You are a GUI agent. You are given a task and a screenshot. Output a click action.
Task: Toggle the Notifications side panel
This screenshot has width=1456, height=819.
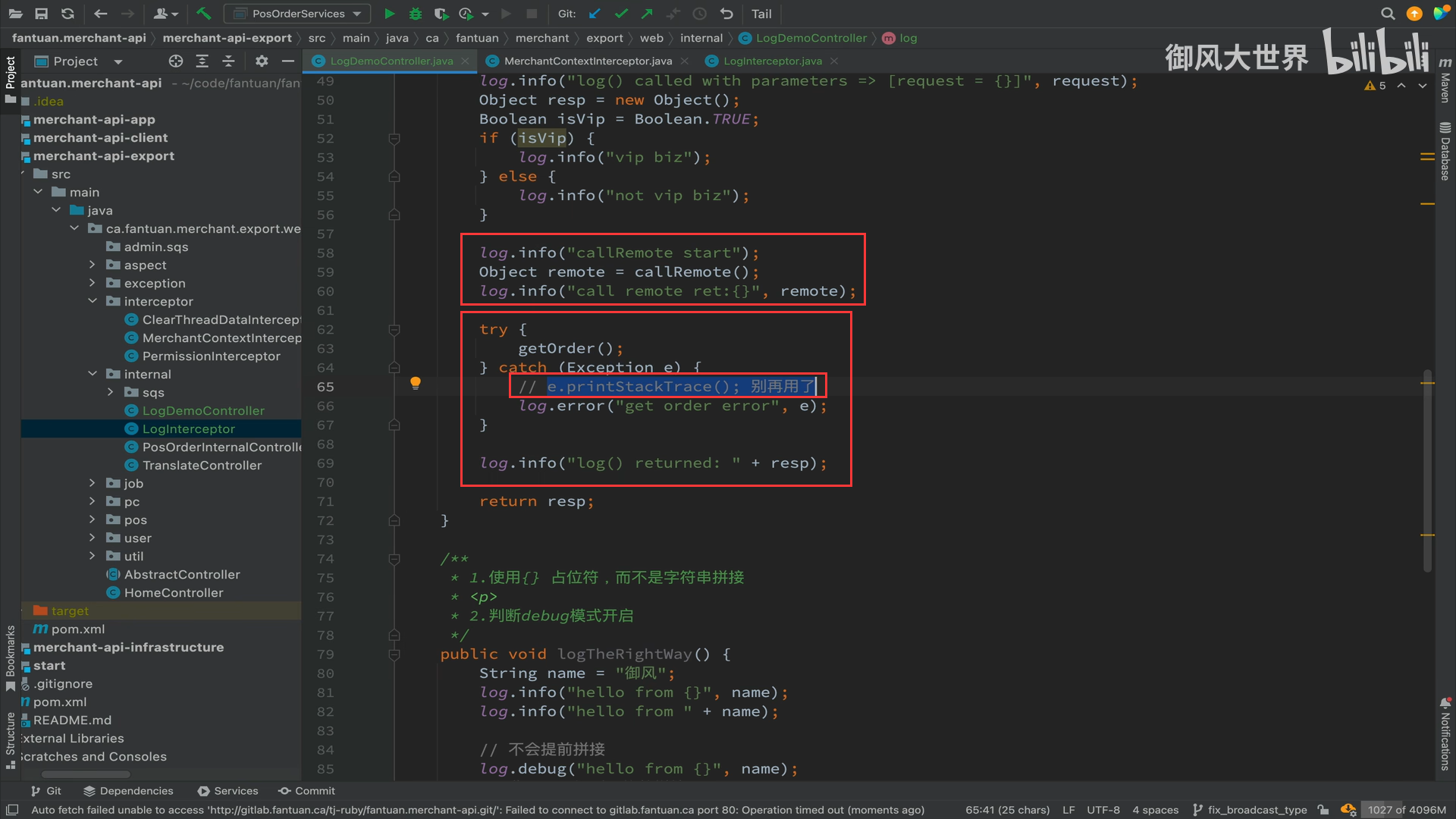(x=1445, y=733)
